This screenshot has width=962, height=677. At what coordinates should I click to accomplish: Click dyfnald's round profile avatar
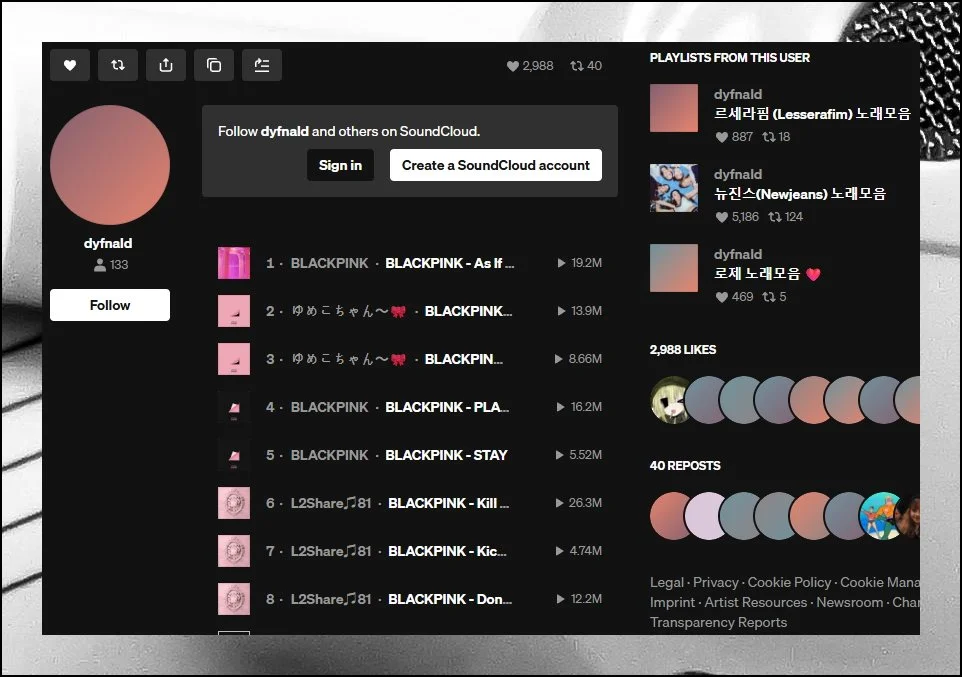[110, 165]
